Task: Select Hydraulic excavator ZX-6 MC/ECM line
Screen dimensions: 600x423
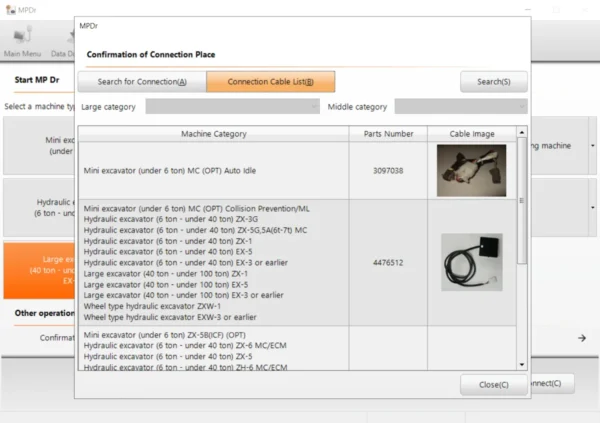Action: click(185, 346)
